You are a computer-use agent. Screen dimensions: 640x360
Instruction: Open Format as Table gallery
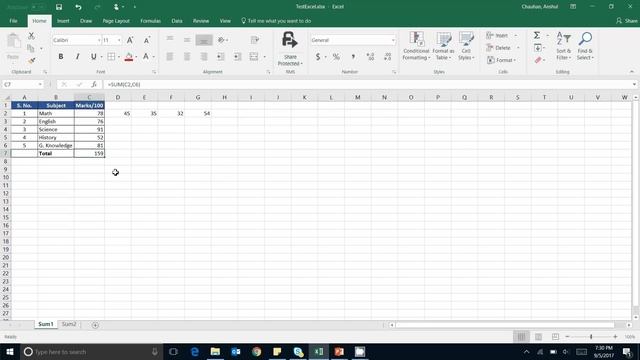[x=443, y=46]
